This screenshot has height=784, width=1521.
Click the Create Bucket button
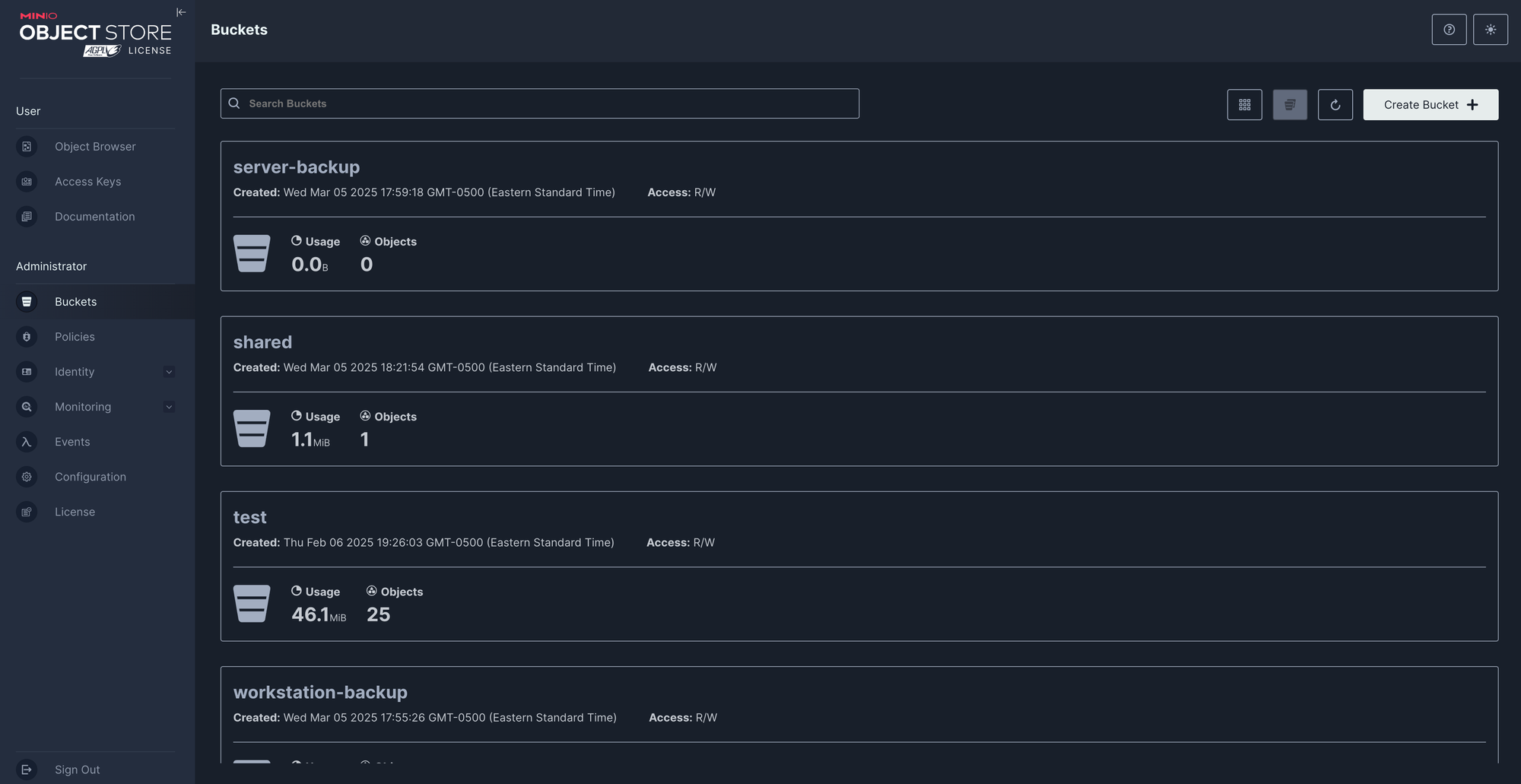1431,104
